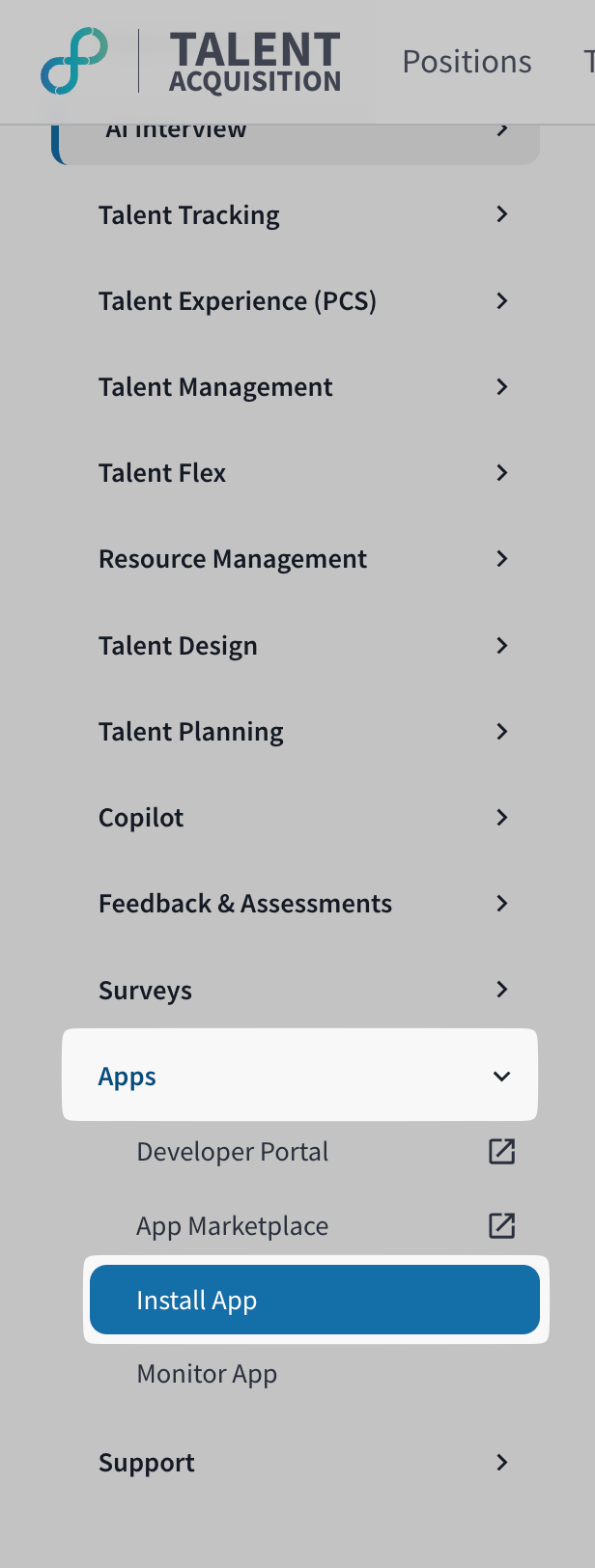The image size is (595, 1568).
Task: Open App Marketplace external link icon
Action: point(501,1225)
